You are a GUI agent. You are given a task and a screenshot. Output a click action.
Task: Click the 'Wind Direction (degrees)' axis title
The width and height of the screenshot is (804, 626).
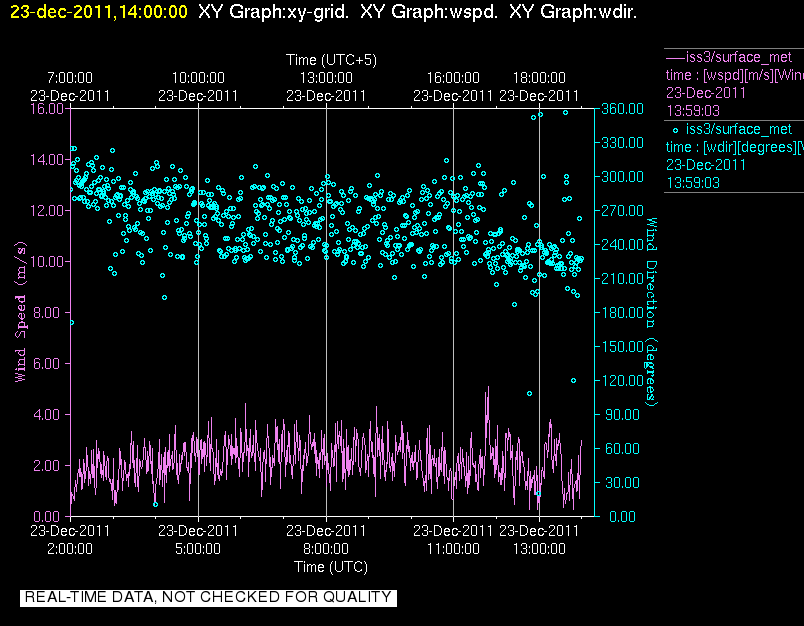click(651, 312)
